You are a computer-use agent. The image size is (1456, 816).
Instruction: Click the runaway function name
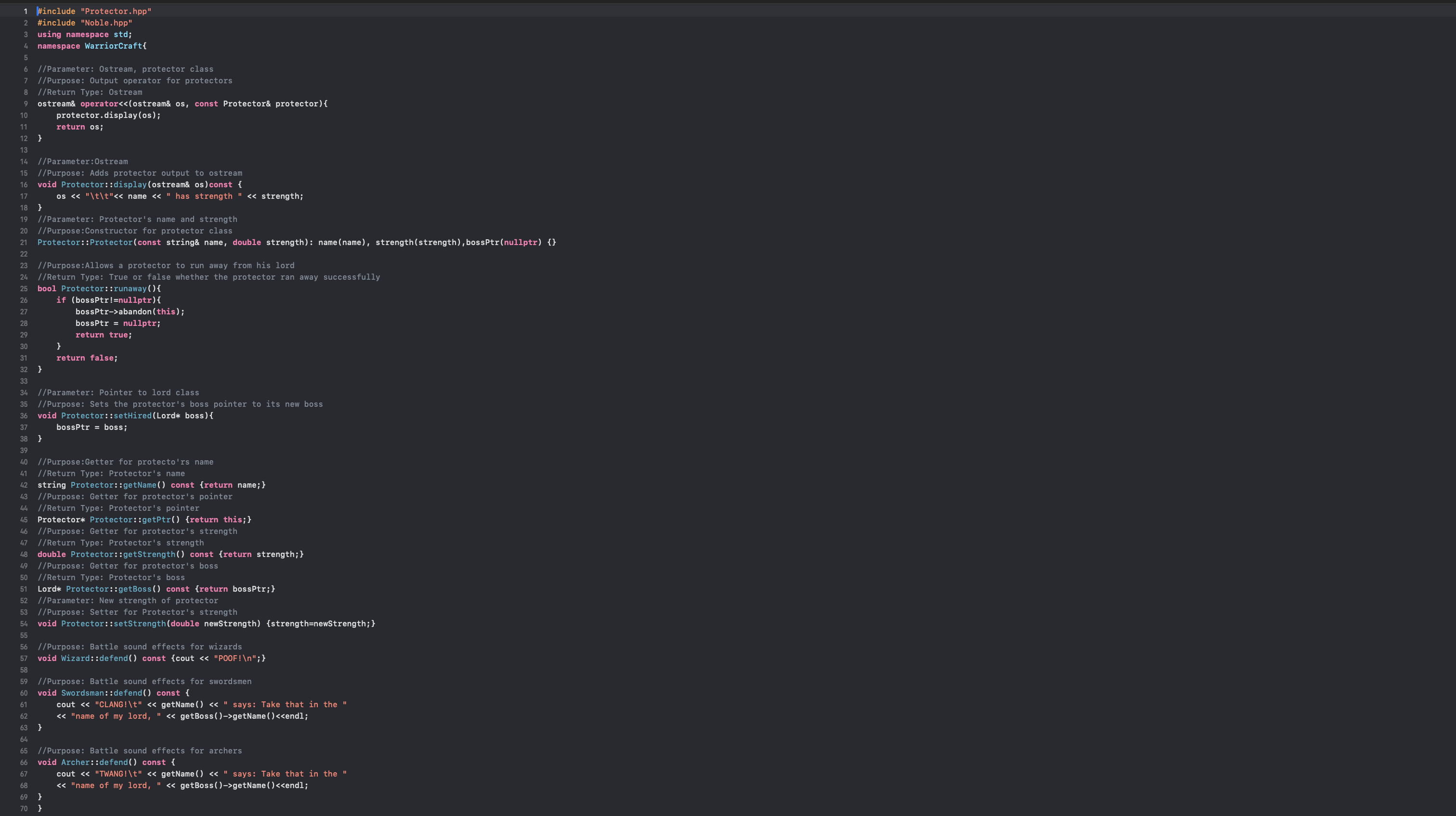[130, 289]
